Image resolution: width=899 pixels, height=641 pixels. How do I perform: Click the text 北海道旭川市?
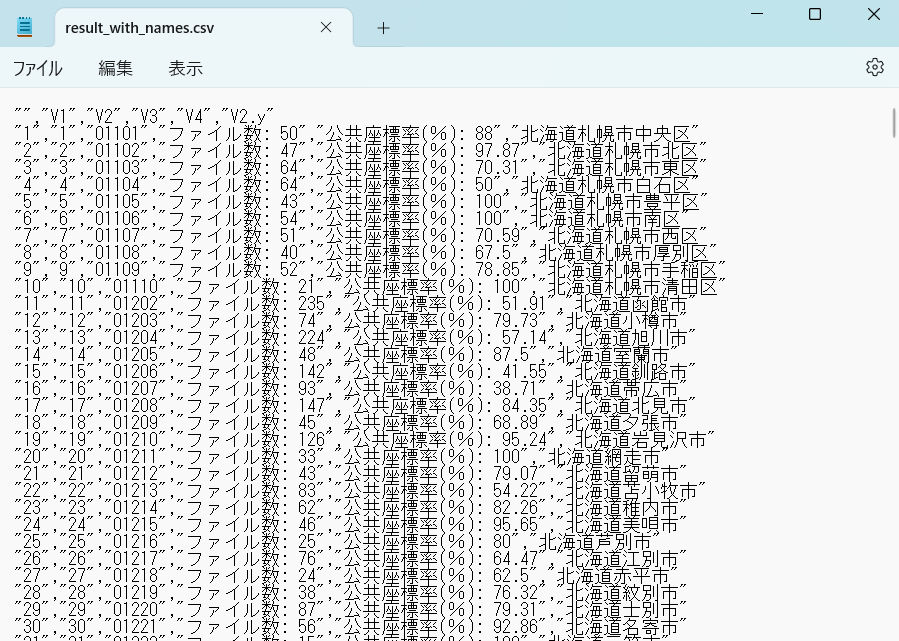pos(631,338)
